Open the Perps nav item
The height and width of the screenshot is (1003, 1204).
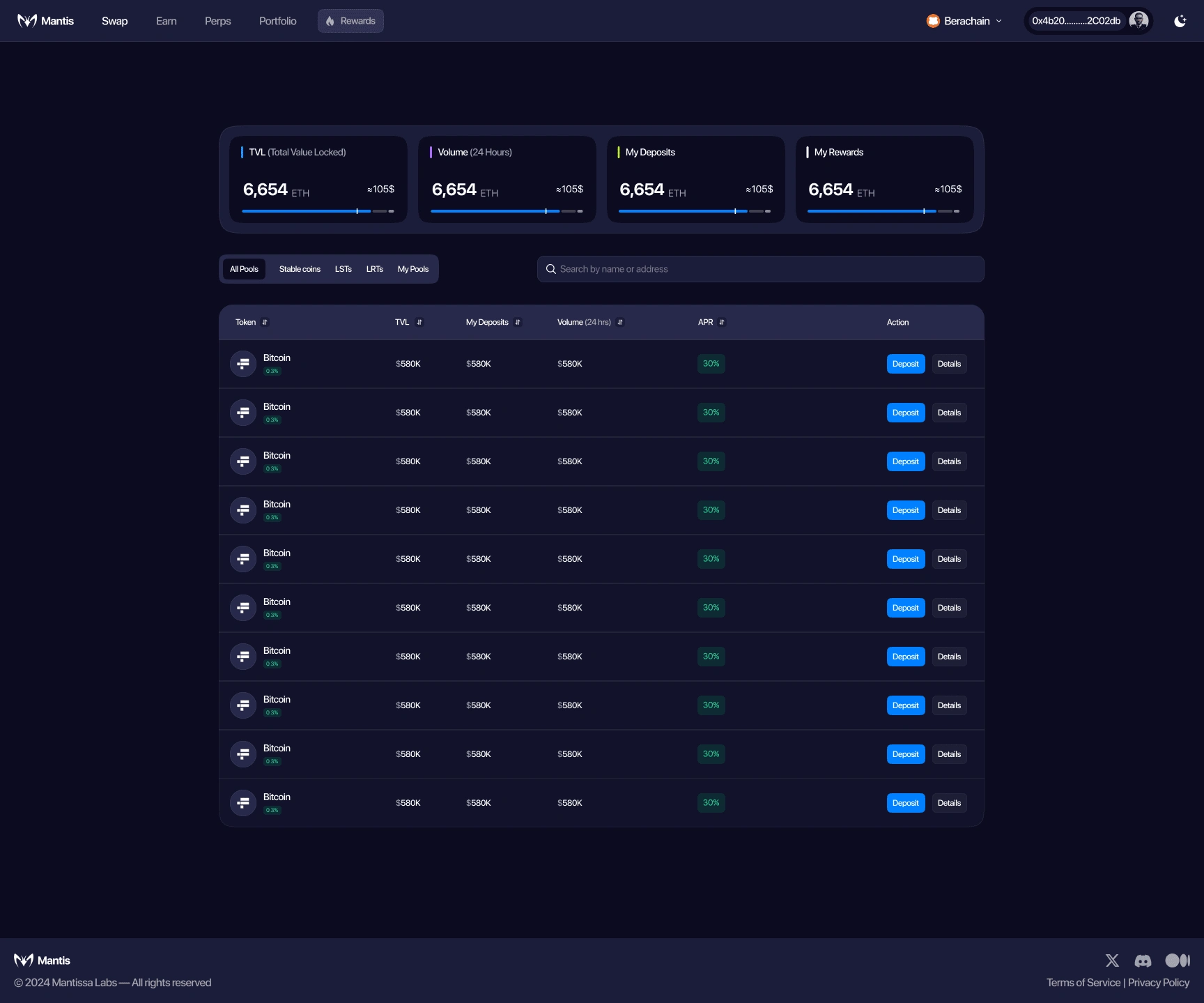point(217,21)
